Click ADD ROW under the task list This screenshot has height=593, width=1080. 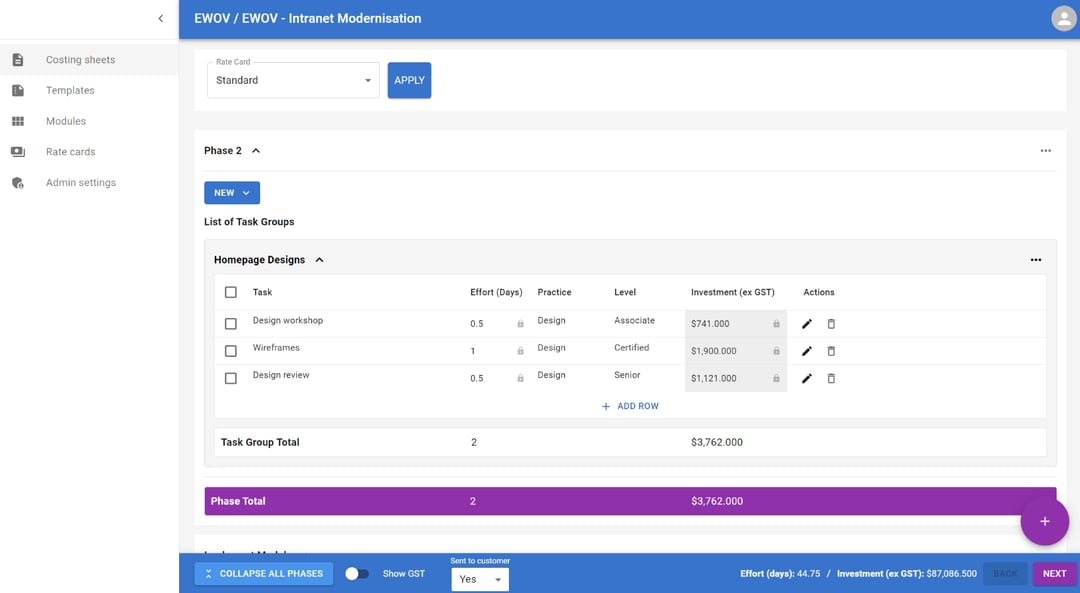pyautogui.click(x=629, y=406)
